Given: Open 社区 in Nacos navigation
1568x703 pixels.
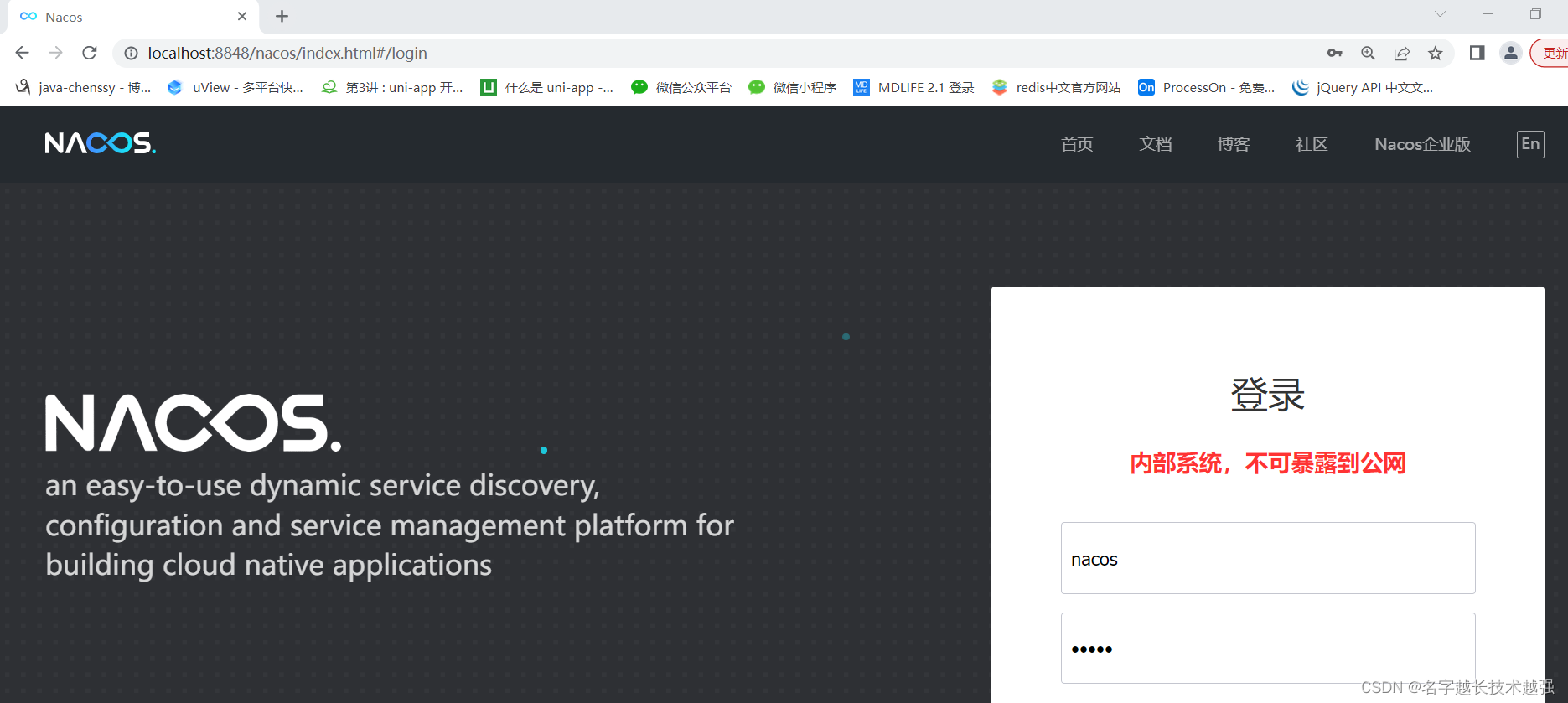Looking at the screenshot, I should (1312, 144).
